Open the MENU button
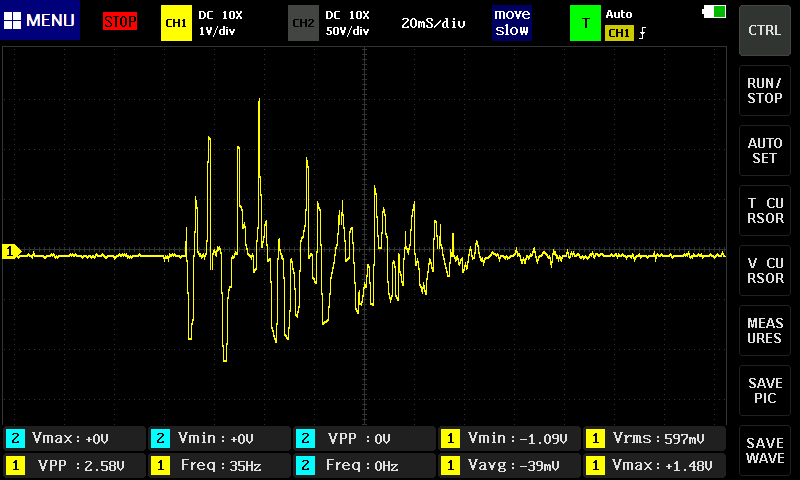Screen dimensions: 800x480 (x=40, y=21)
